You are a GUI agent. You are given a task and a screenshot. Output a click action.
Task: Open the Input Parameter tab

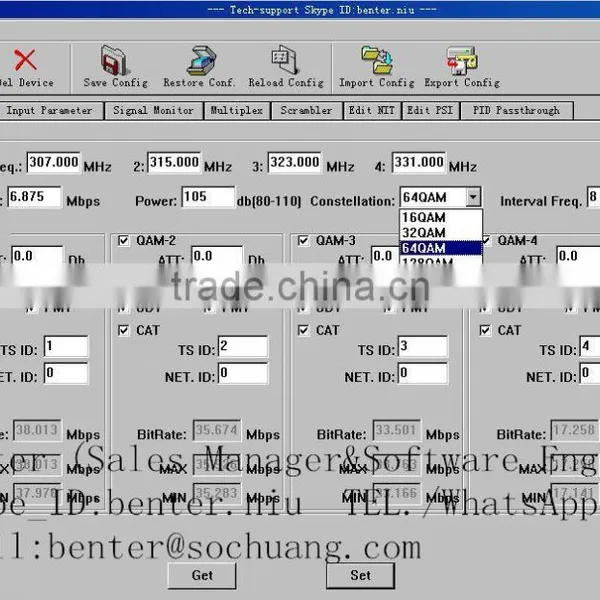tap(51, 111)
